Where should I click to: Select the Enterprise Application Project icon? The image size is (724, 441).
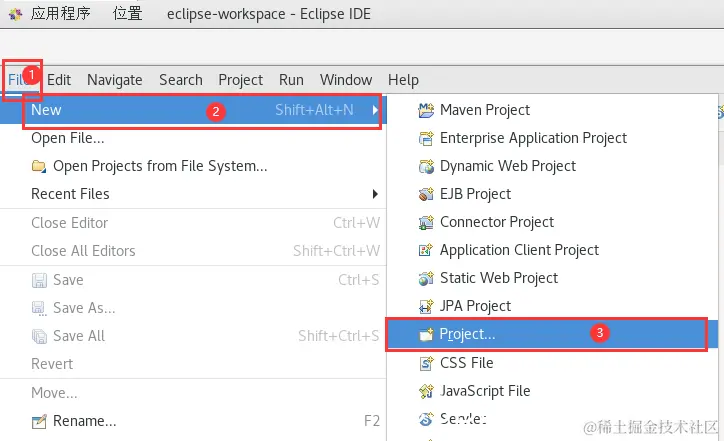[x=426, y=138]
